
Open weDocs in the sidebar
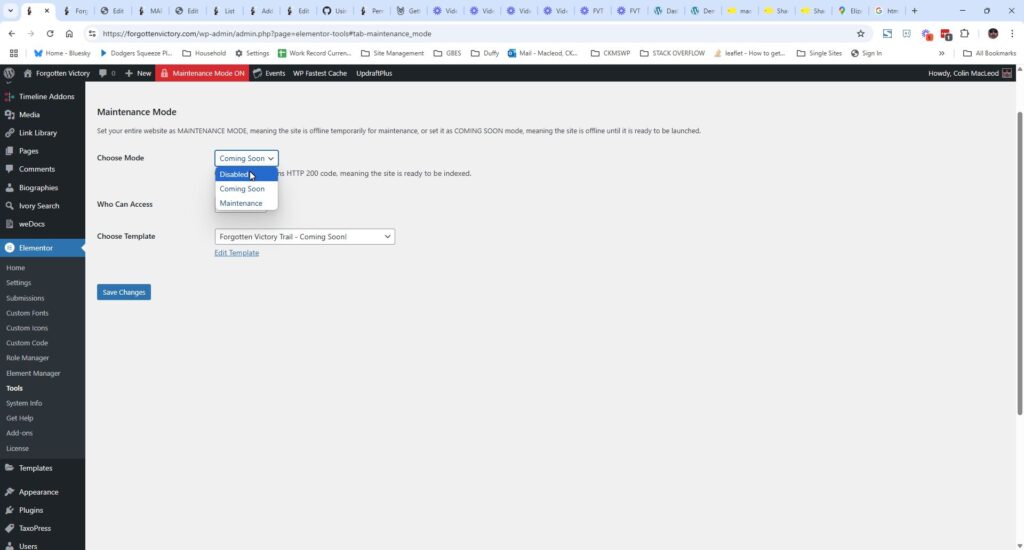tap(42, 224)
